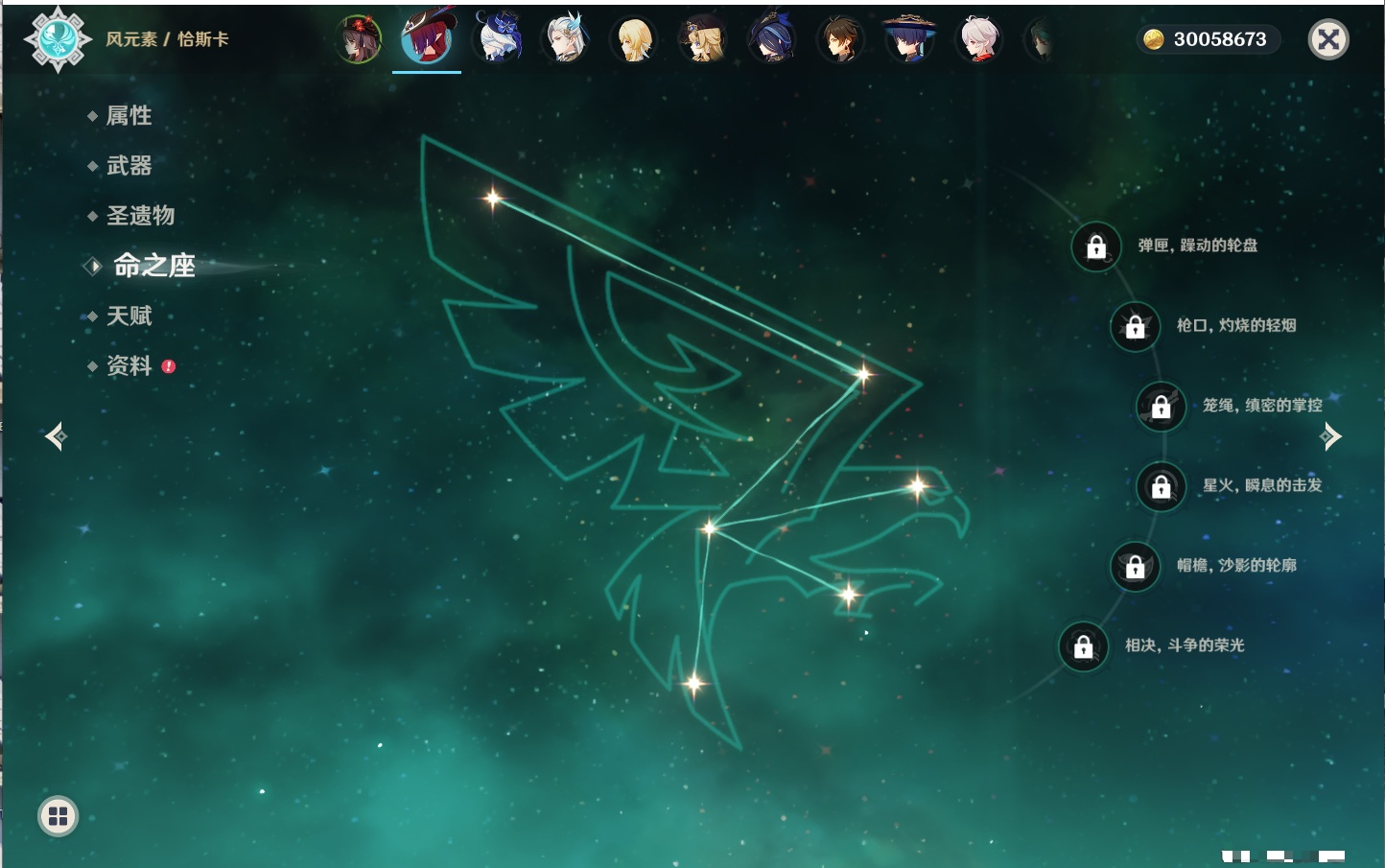
Task: Switch to Wanderer's wide-brimmed hat portrait
Action: pos(908,38)
